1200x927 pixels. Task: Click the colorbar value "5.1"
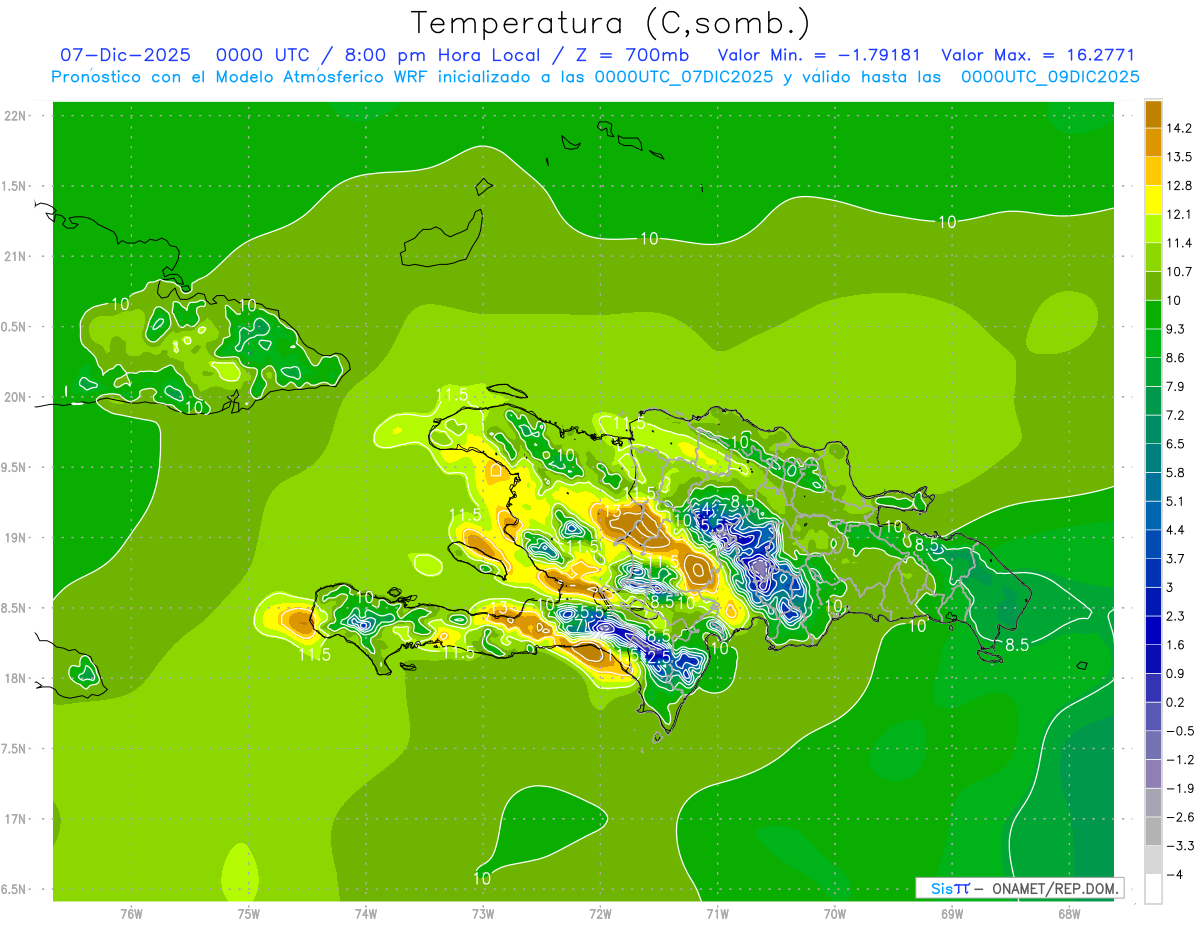coord(1176,501)
